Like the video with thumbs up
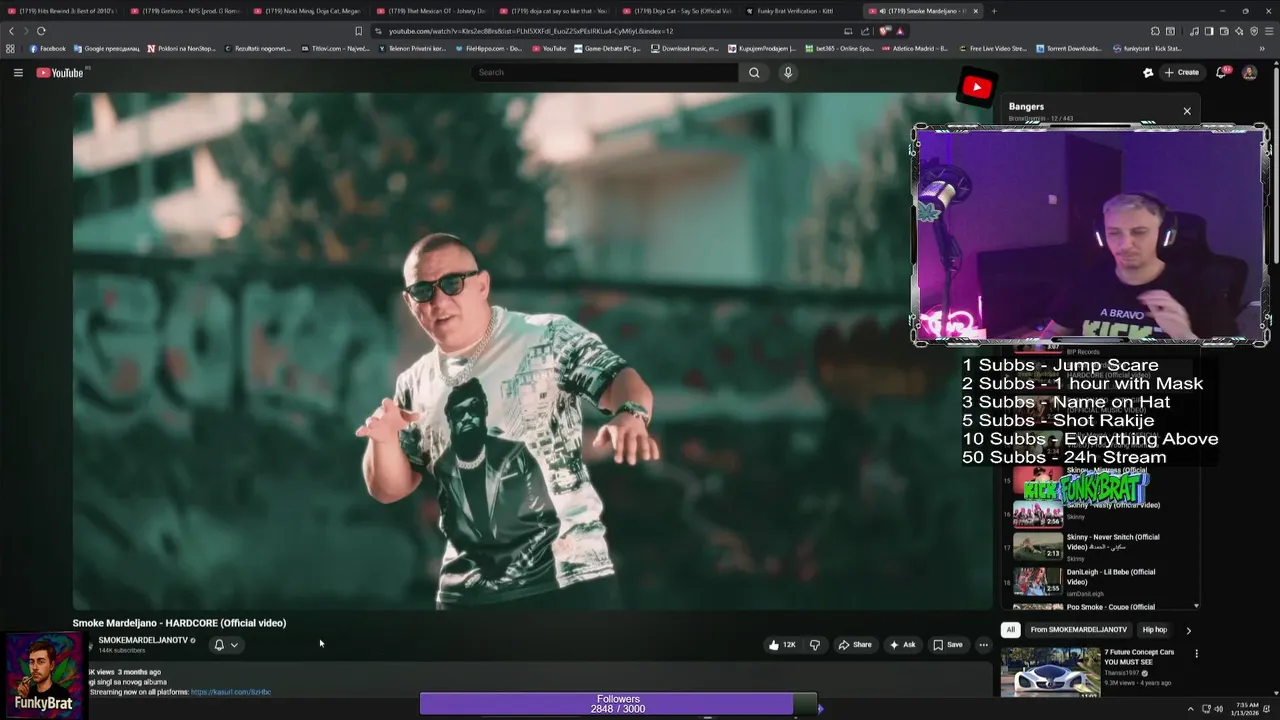Image resolution: width=1280 pixels, height=720 pixels. (782, 645)
